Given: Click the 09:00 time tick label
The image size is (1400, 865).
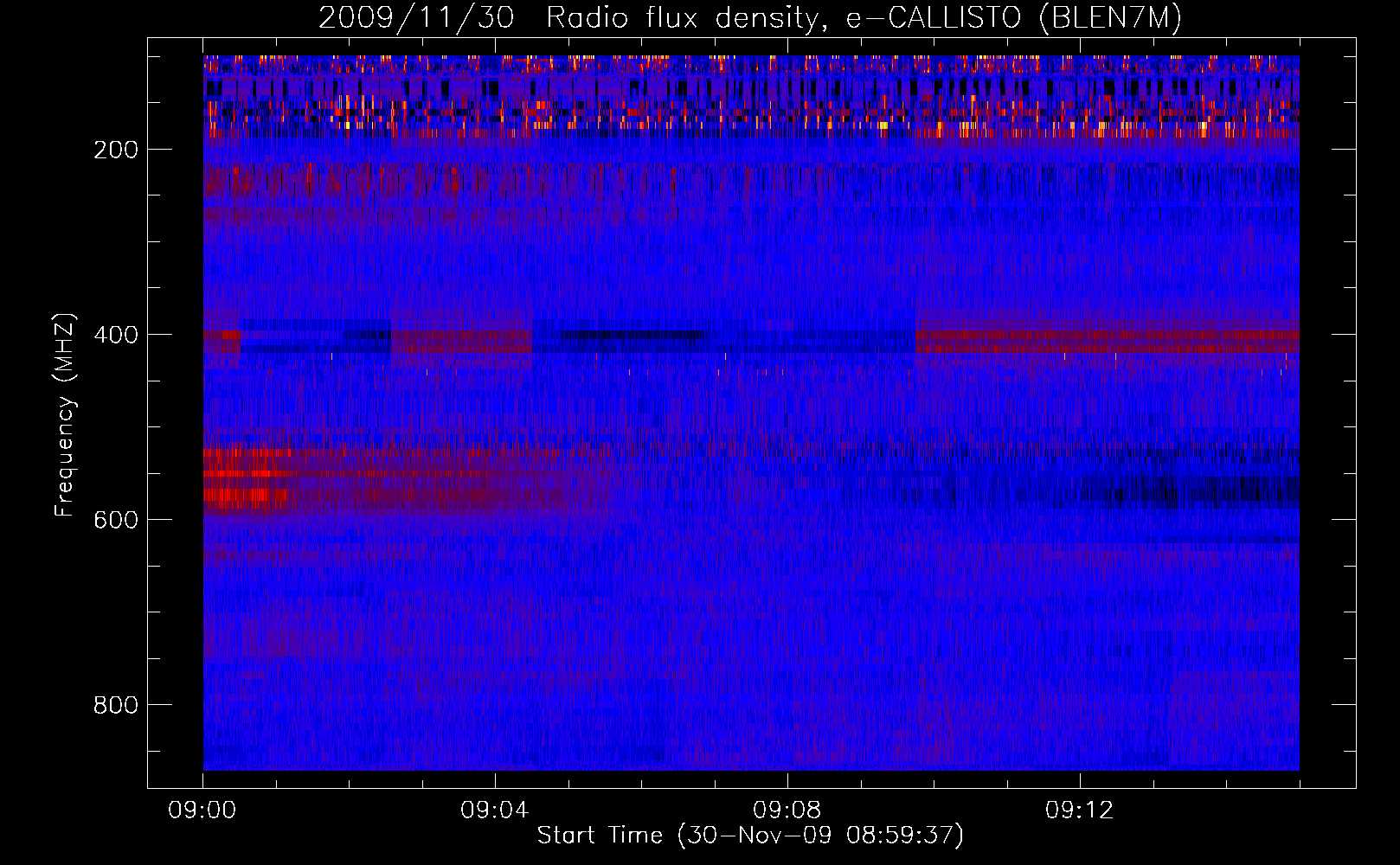Looking at the screenshot, I should (202, 811).
